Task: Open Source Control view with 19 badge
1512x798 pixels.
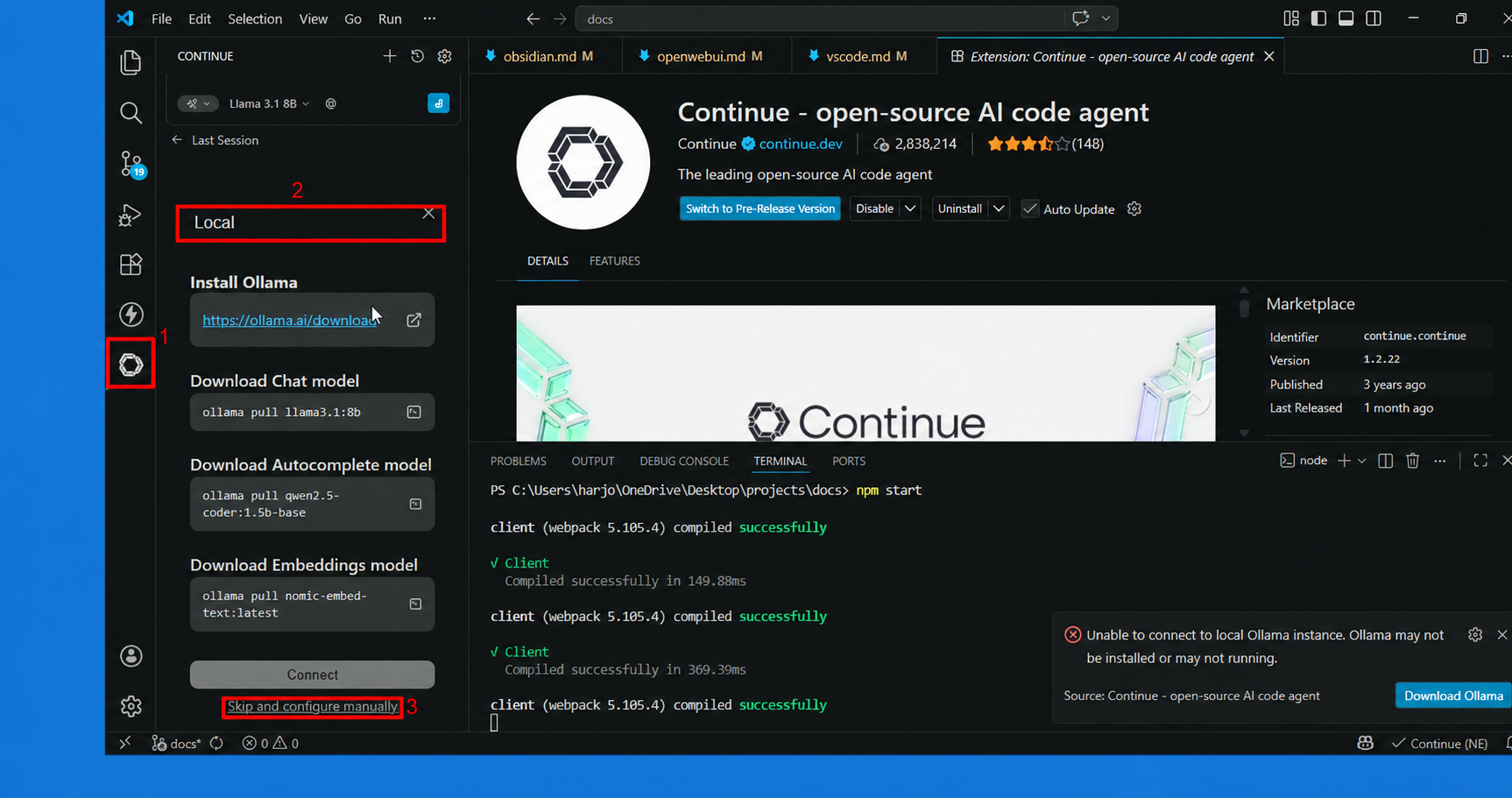Action: [131, 164]
